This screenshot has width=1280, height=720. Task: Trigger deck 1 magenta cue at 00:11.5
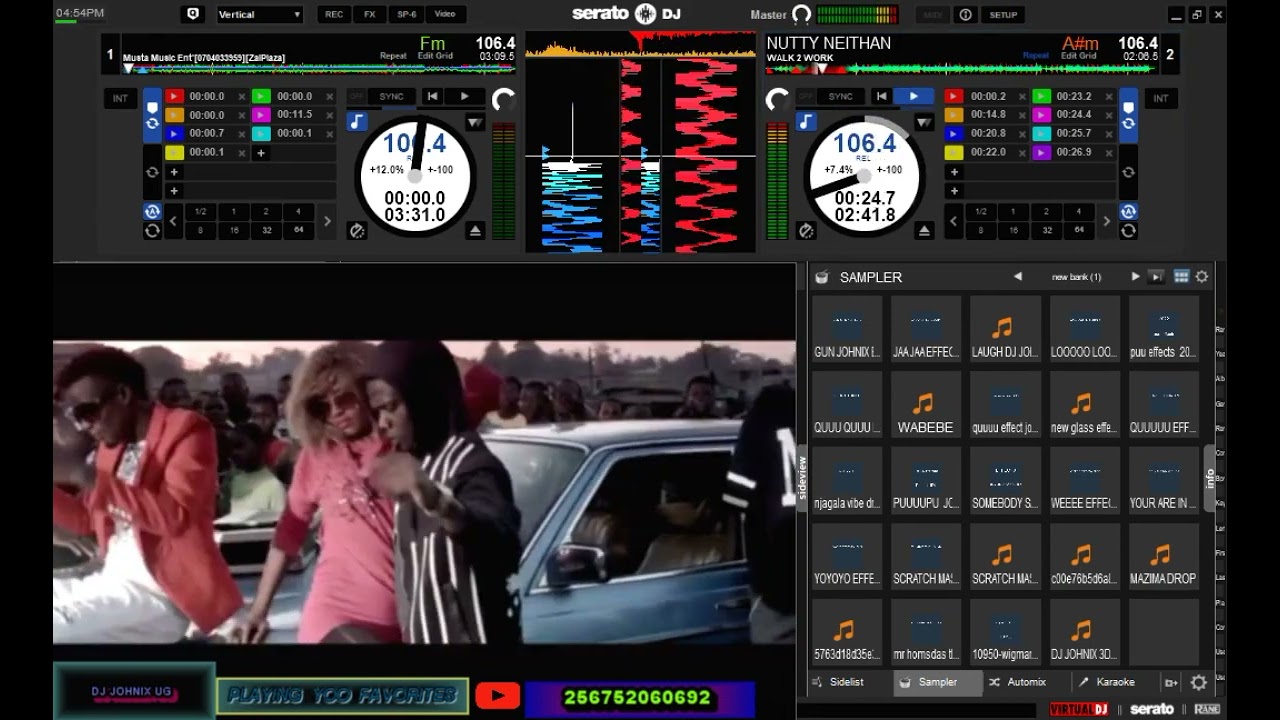261,115
